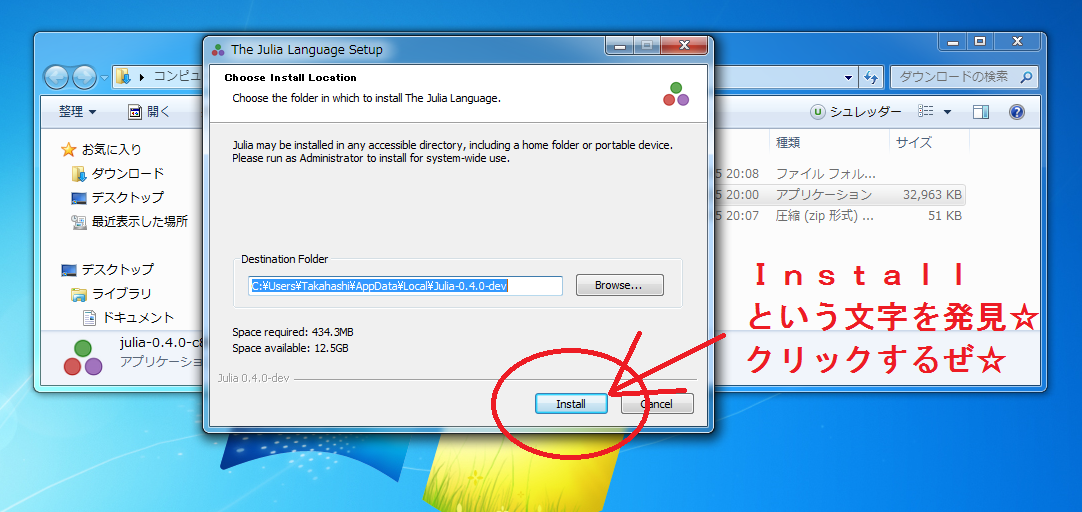The height and width of the screenshot is (512, 1082).
Task: Select the Destination Folder path field
Action: pyautogui.click(x=406, y=285)
